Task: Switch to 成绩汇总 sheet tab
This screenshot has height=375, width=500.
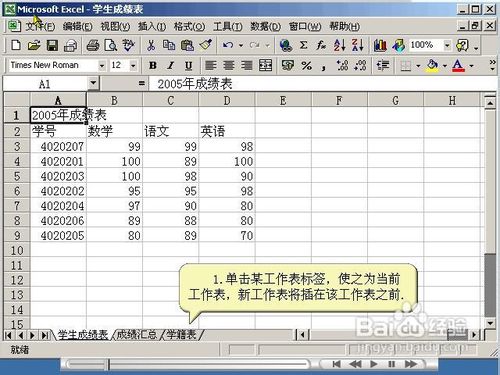Action: coord(137,334)
